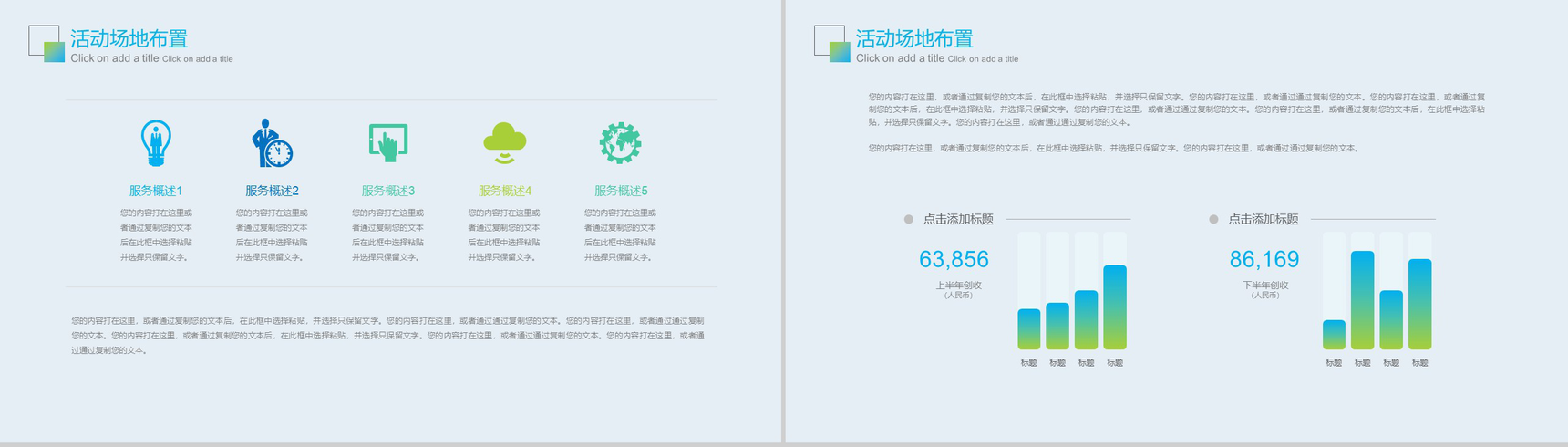The width and height of the screenshot is (1568, 447).
Task: Select the businessman with clock icon
Action: coord(272,143)
